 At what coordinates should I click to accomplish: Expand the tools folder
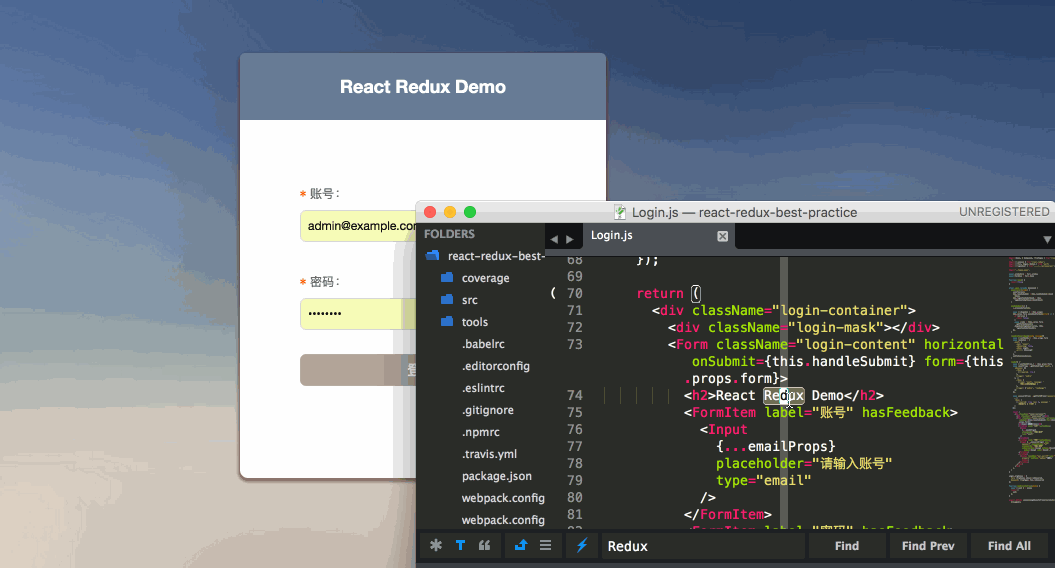(x=475, y=322)
